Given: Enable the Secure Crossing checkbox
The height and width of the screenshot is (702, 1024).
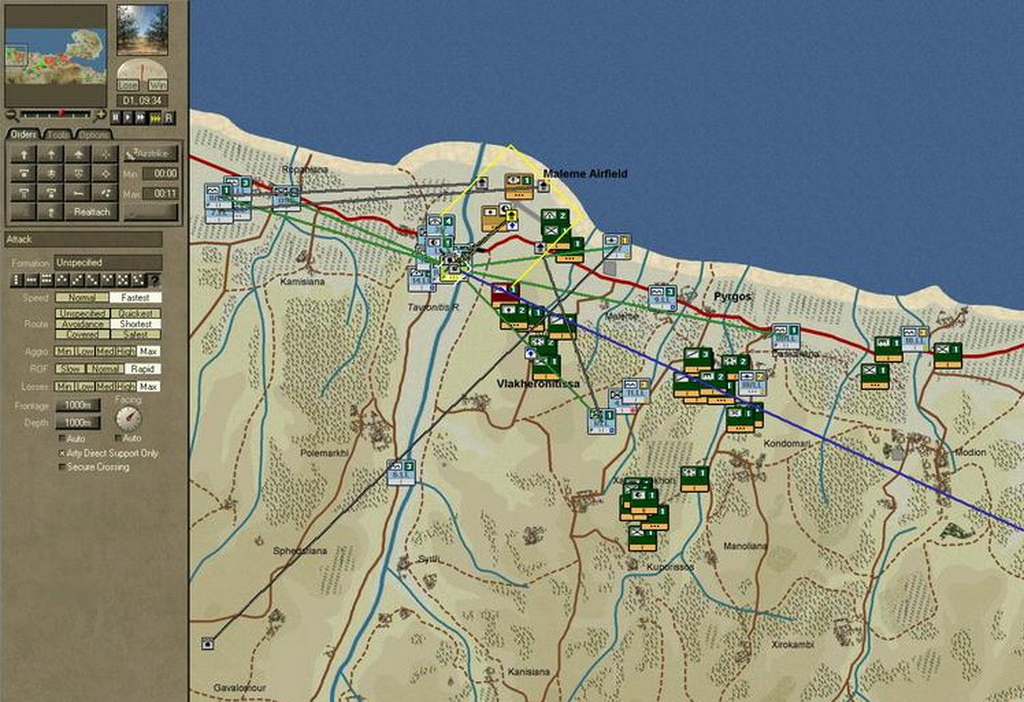Looking at the screenshot, I should pyautogui.click(x=61, y=467).
